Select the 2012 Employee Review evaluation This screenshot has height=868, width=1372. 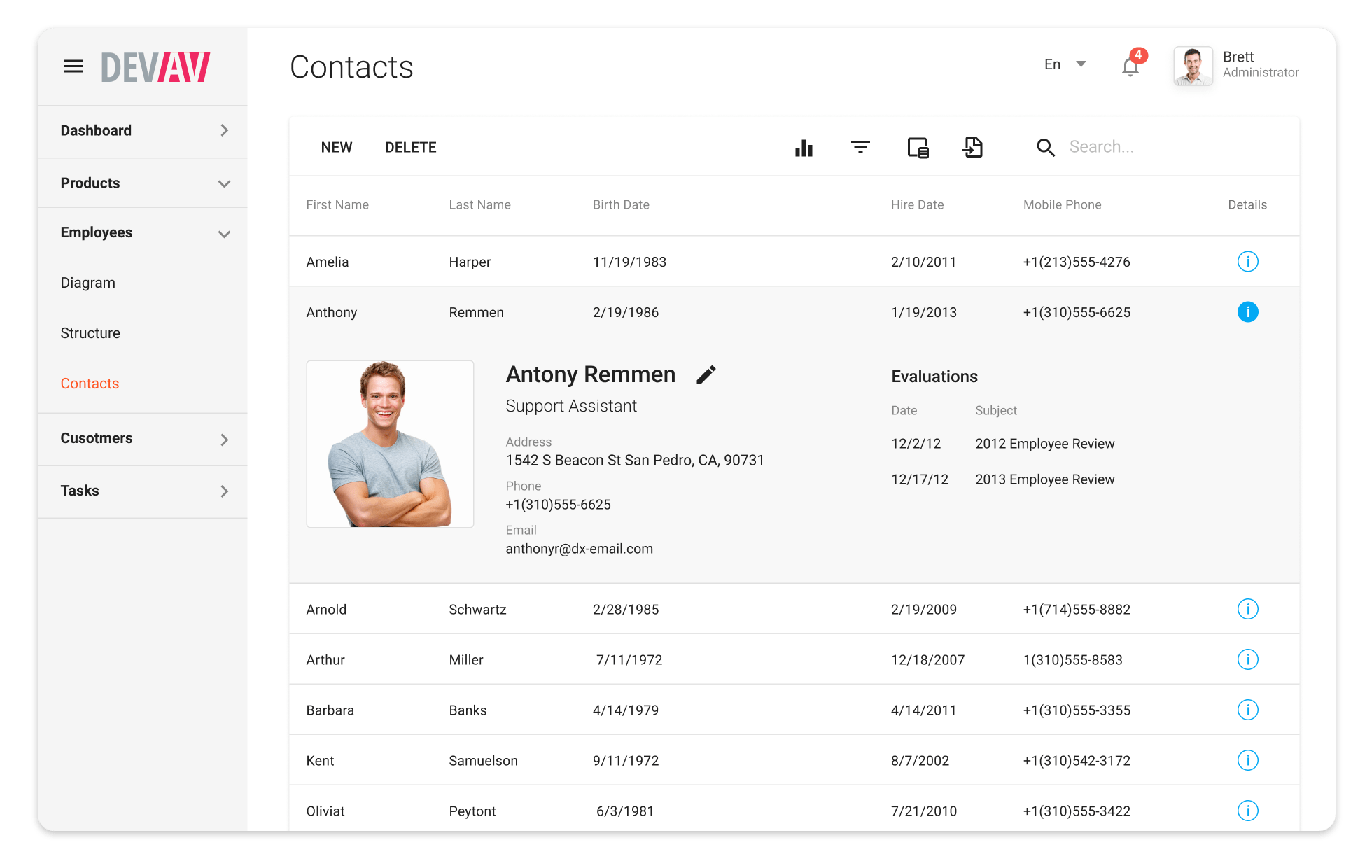[1044, 444]
